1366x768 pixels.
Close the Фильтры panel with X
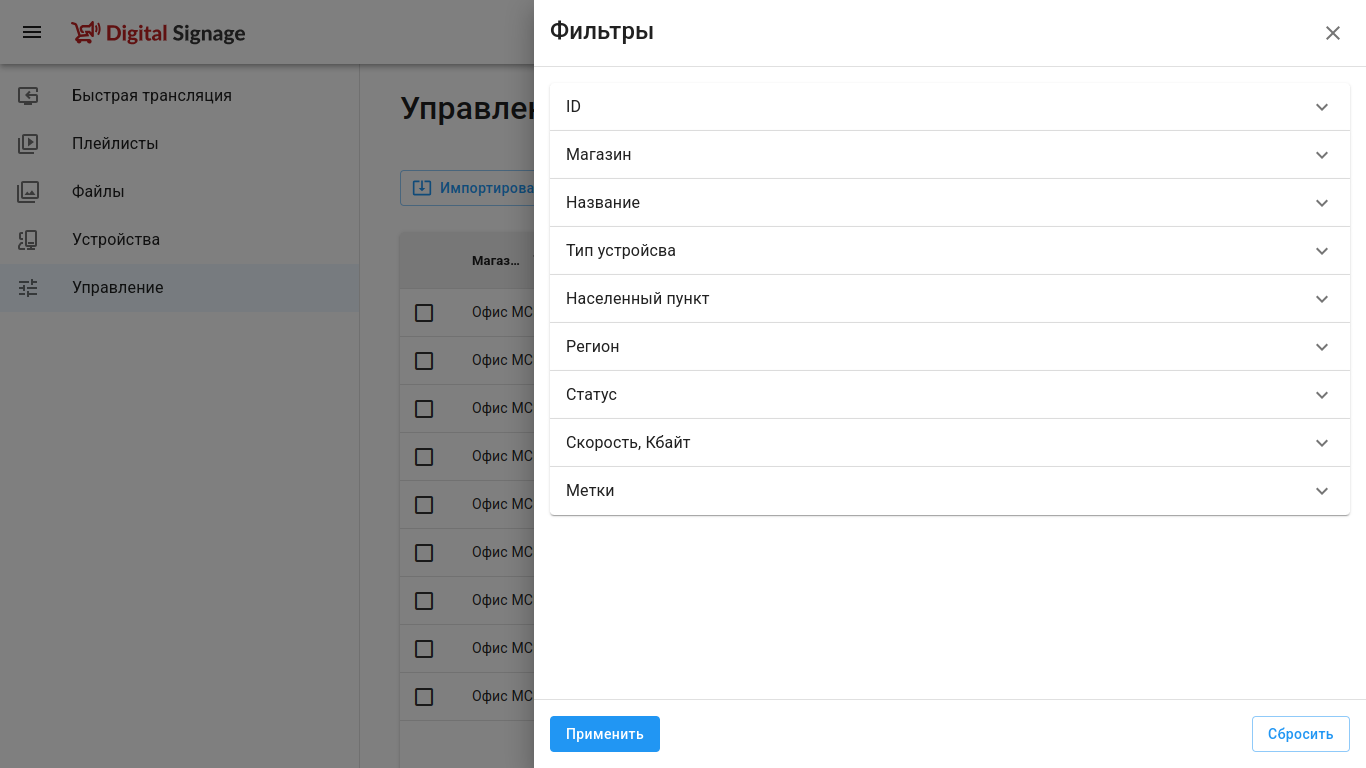(1332, 33)
